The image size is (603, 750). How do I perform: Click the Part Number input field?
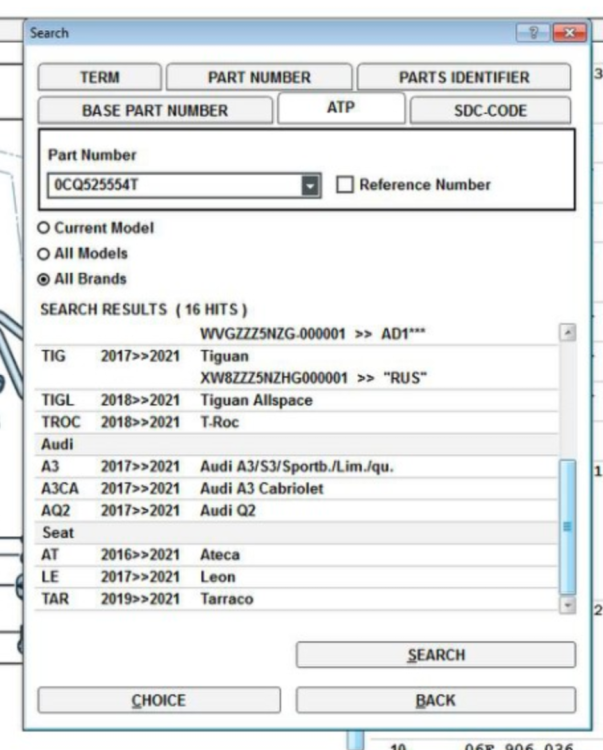[x=175, y=185]
